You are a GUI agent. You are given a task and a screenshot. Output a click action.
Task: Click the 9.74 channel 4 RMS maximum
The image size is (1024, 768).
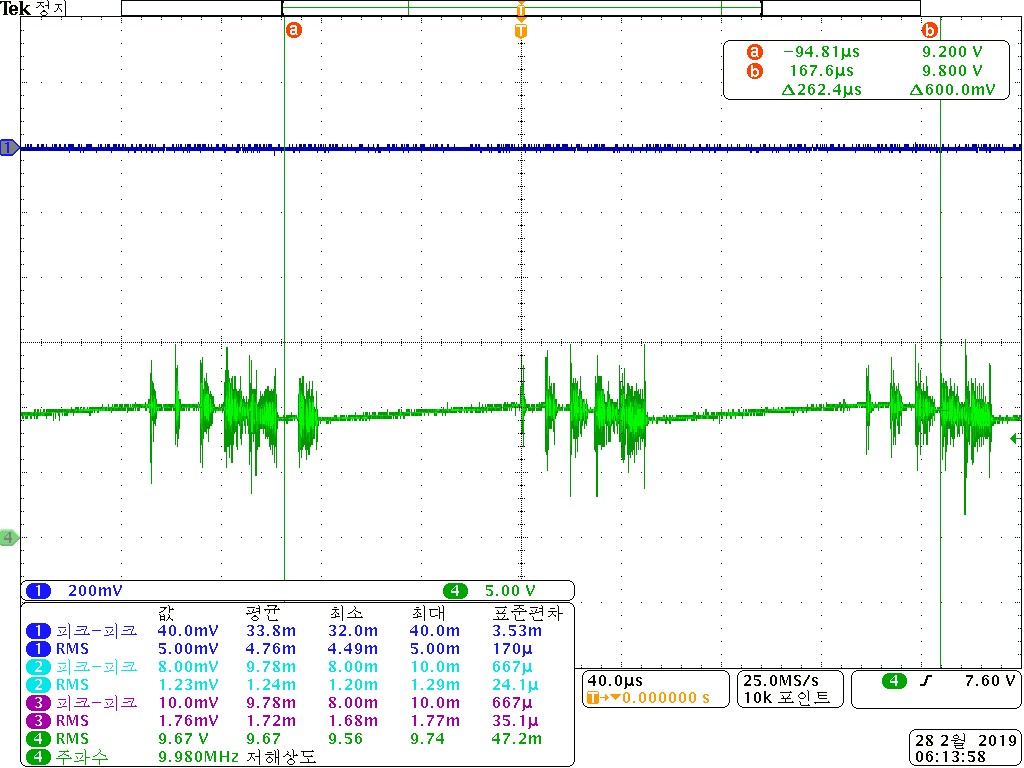(x=428, y=739)
